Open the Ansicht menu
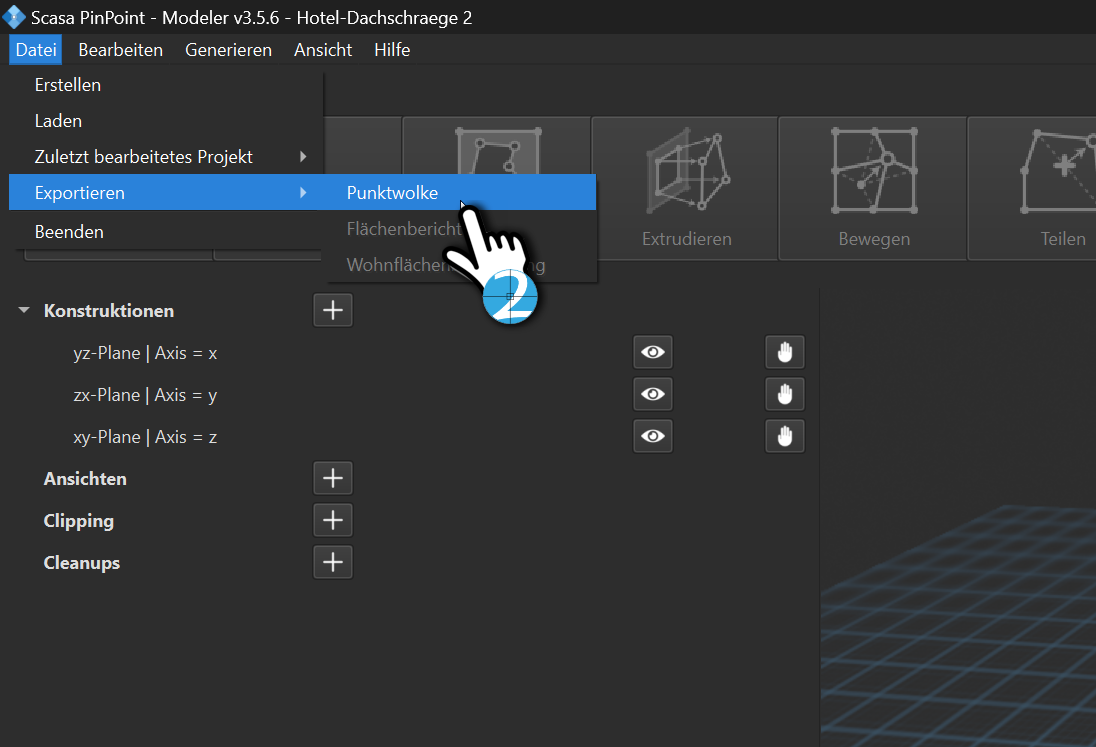This screenshot has width=1096, height=747. [x=323, y=50]
